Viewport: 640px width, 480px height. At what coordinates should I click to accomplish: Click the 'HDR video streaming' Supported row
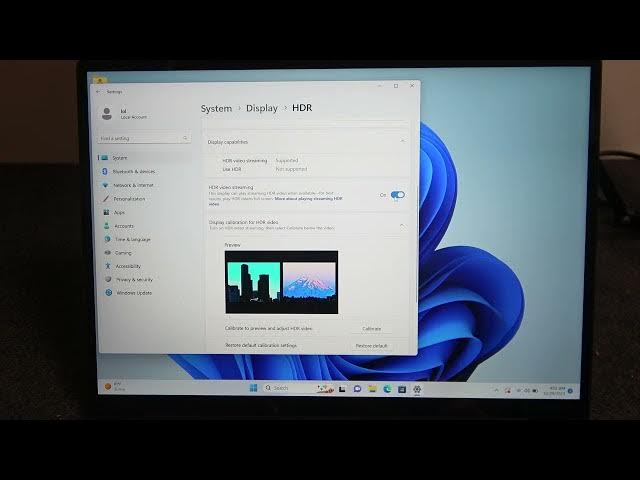point(260,160)
